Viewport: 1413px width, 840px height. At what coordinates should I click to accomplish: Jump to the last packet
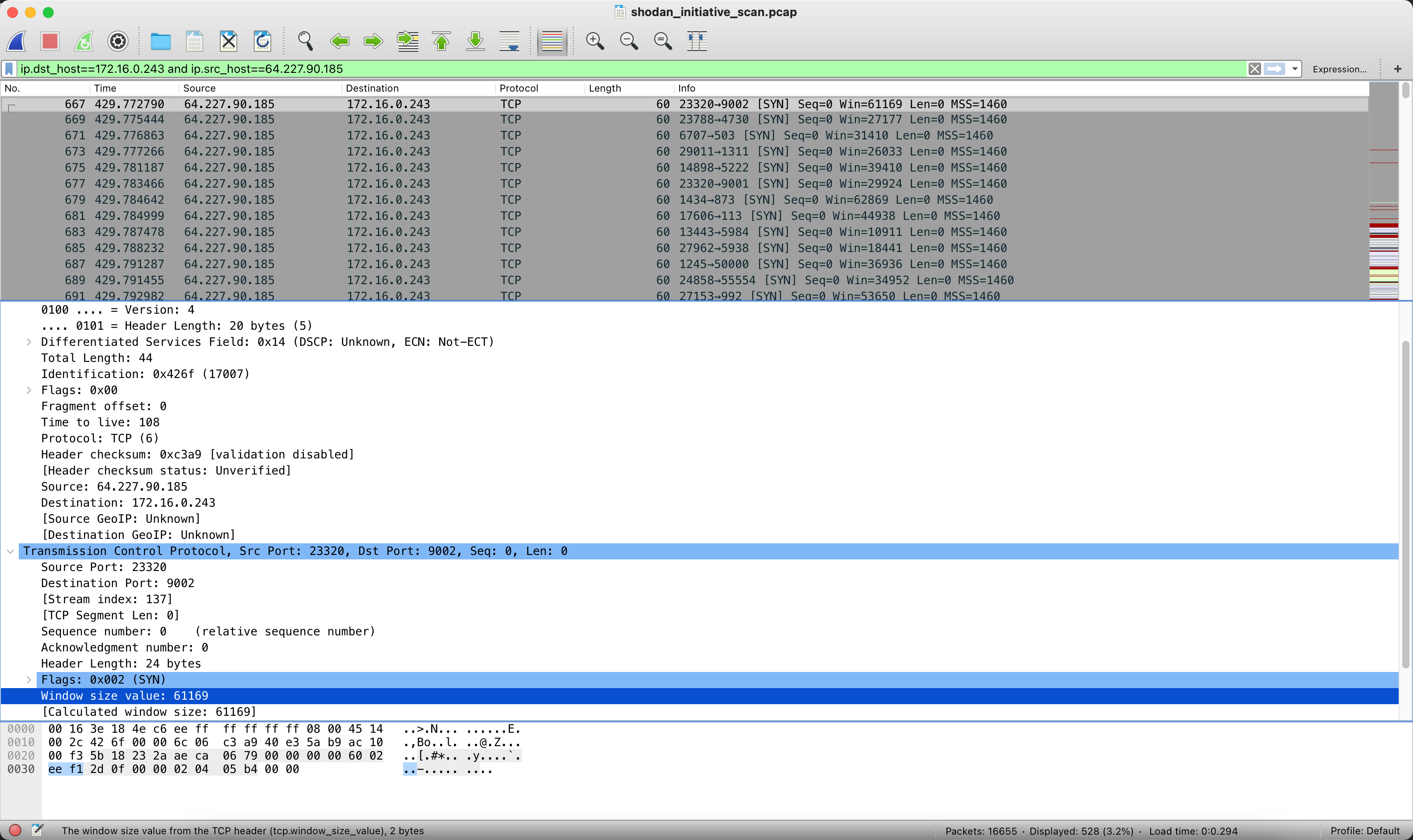point(475,41)
